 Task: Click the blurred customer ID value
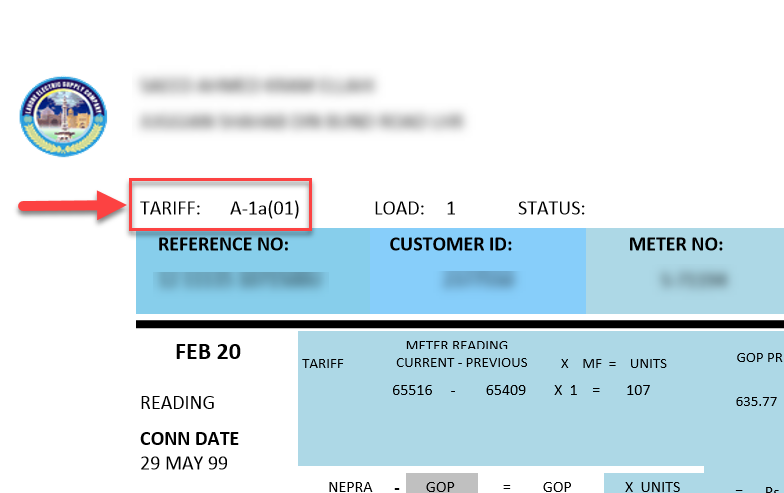click(478, 280)
